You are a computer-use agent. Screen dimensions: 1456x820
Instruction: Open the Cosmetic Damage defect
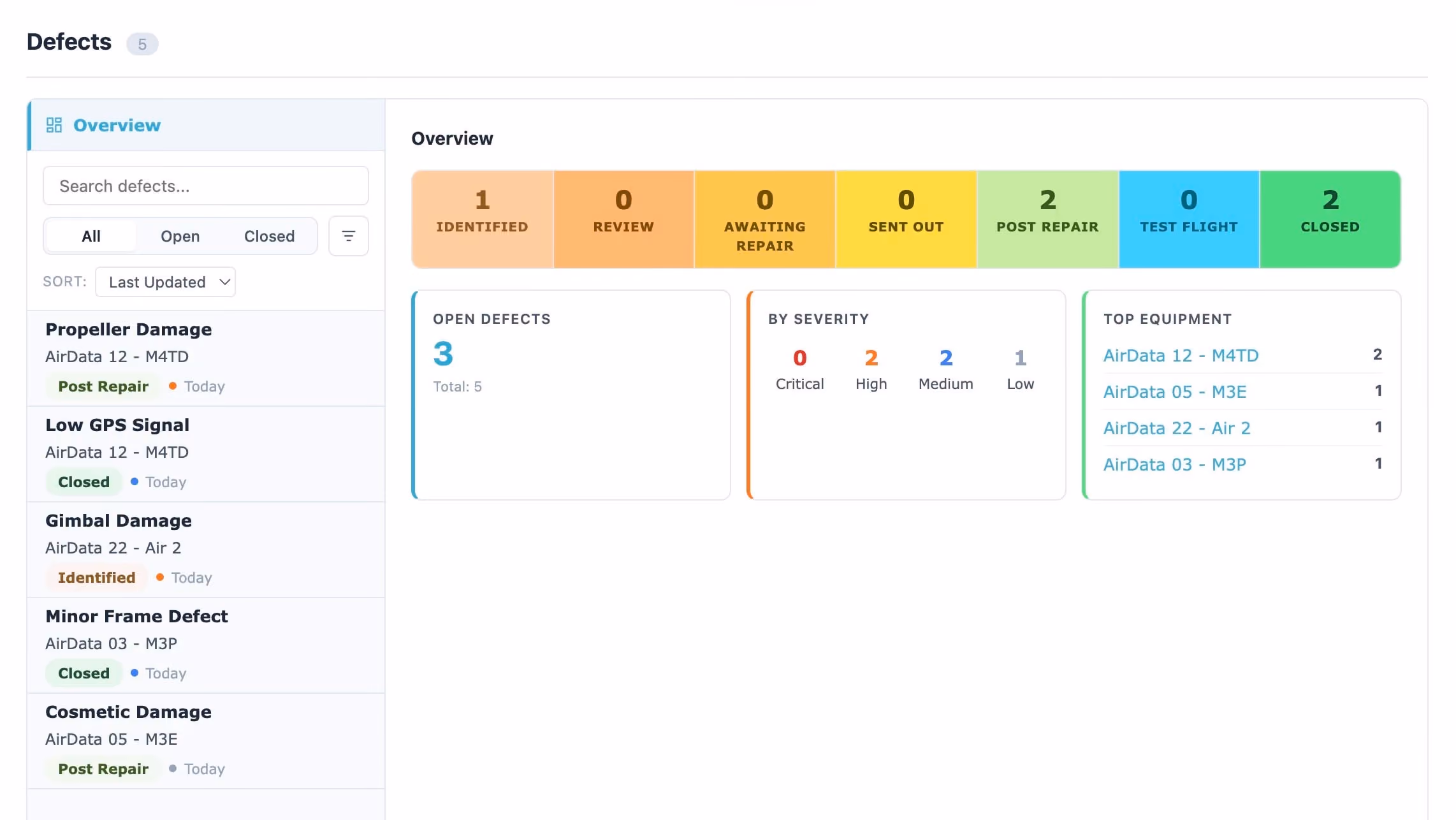pos(206,741)
